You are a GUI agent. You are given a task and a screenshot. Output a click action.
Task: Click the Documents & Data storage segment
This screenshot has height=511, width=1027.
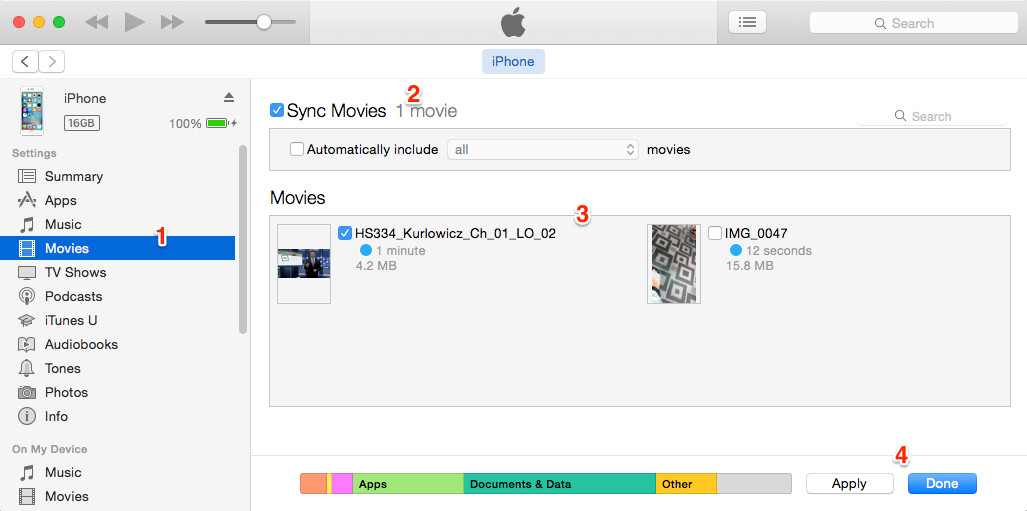point(559,484)
